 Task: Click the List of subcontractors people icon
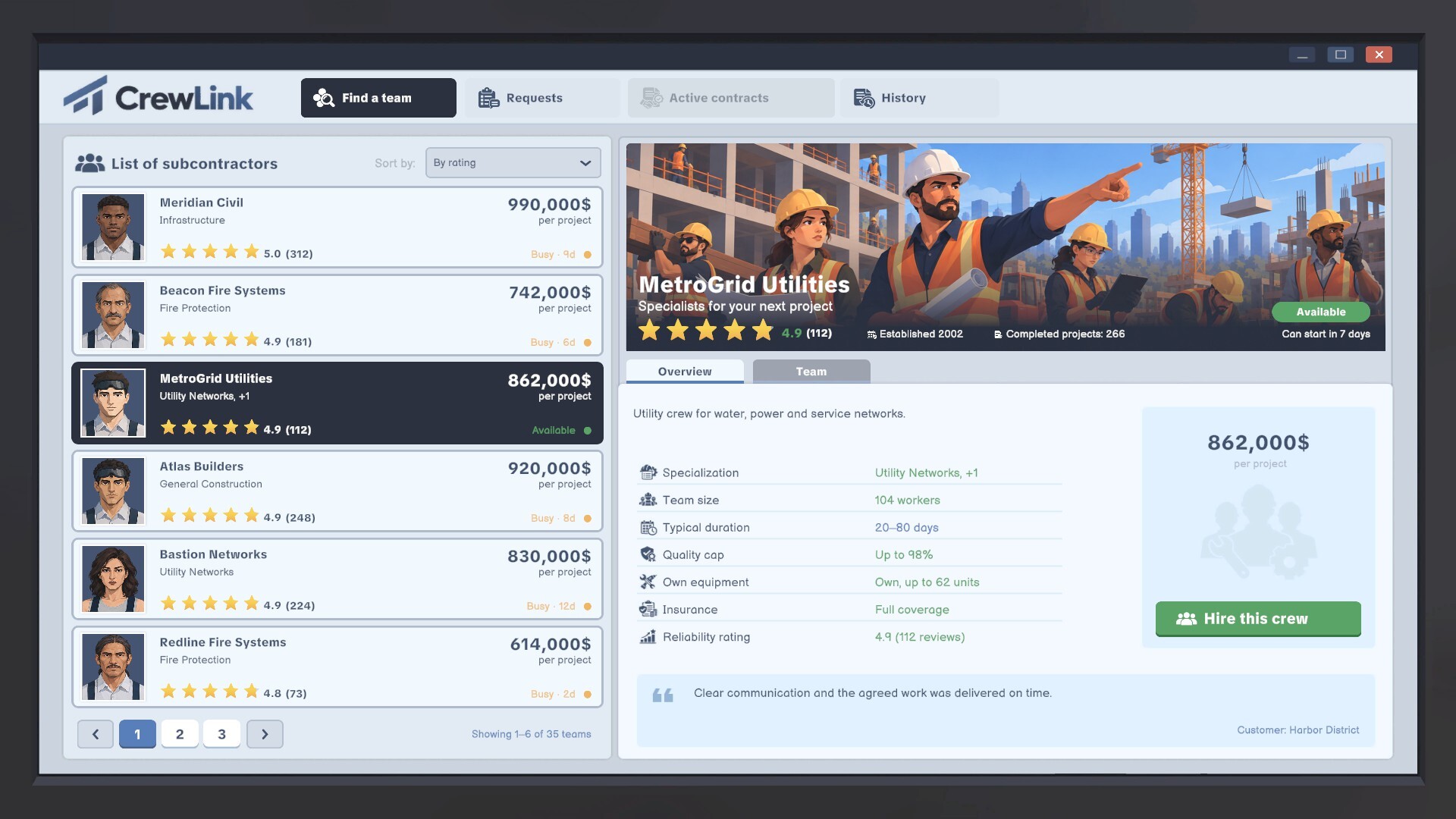coord(89,163)
